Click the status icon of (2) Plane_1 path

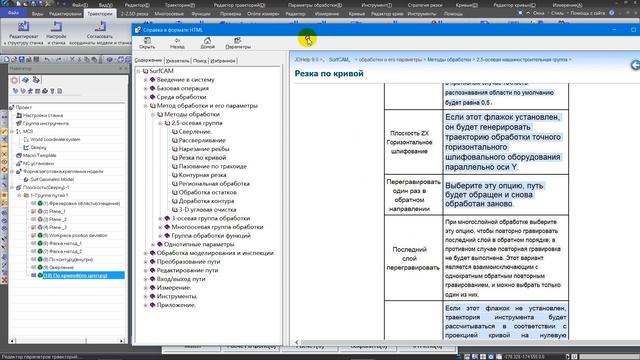40,211
